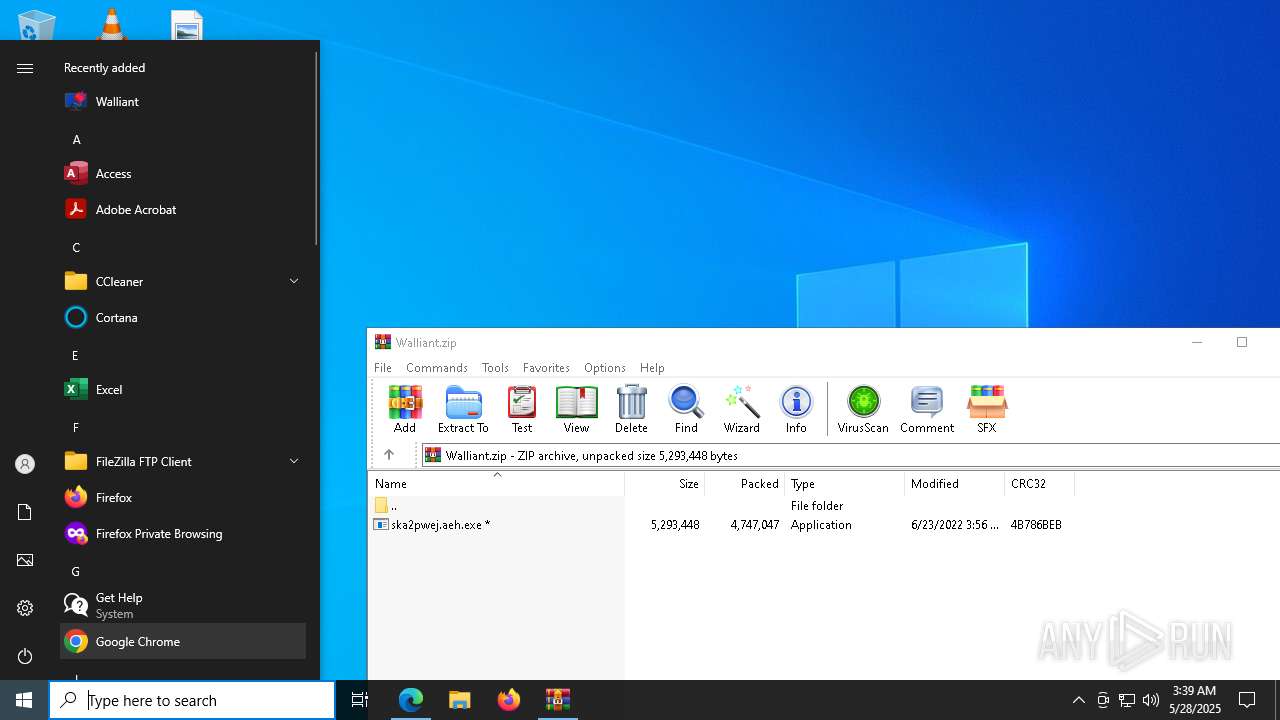Click the WinRAR archive path field

(x=850, y=455)
